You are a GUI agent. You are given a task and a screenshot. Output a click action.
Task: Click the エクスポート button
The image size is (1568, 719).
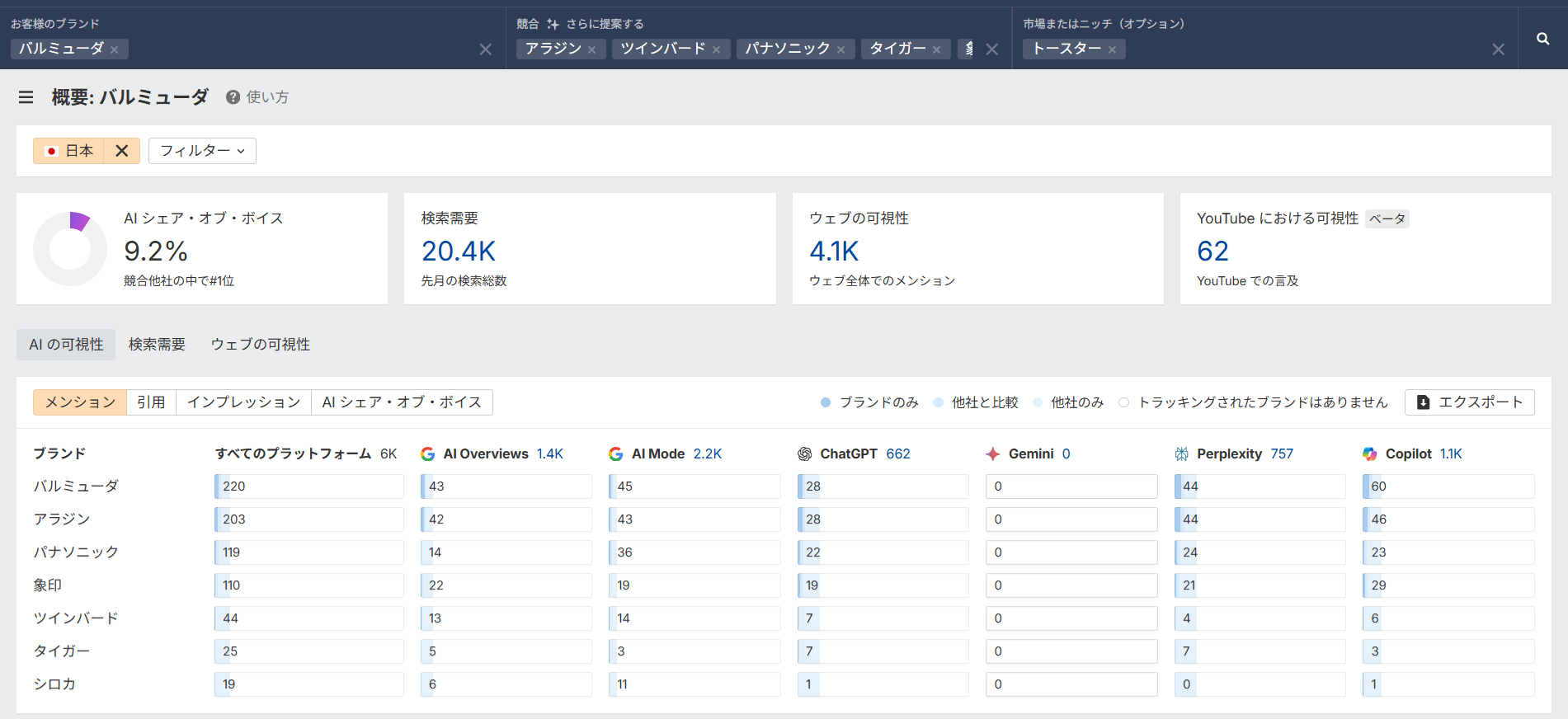point(1470,402)
